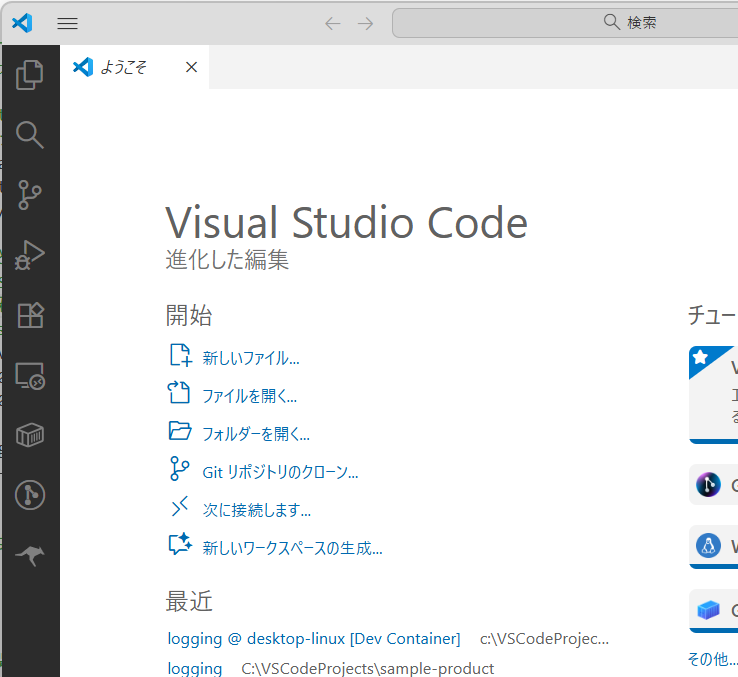Click the folder icon beside フォルダーを開く
The image size is (738, 677).
pos(180,430)
